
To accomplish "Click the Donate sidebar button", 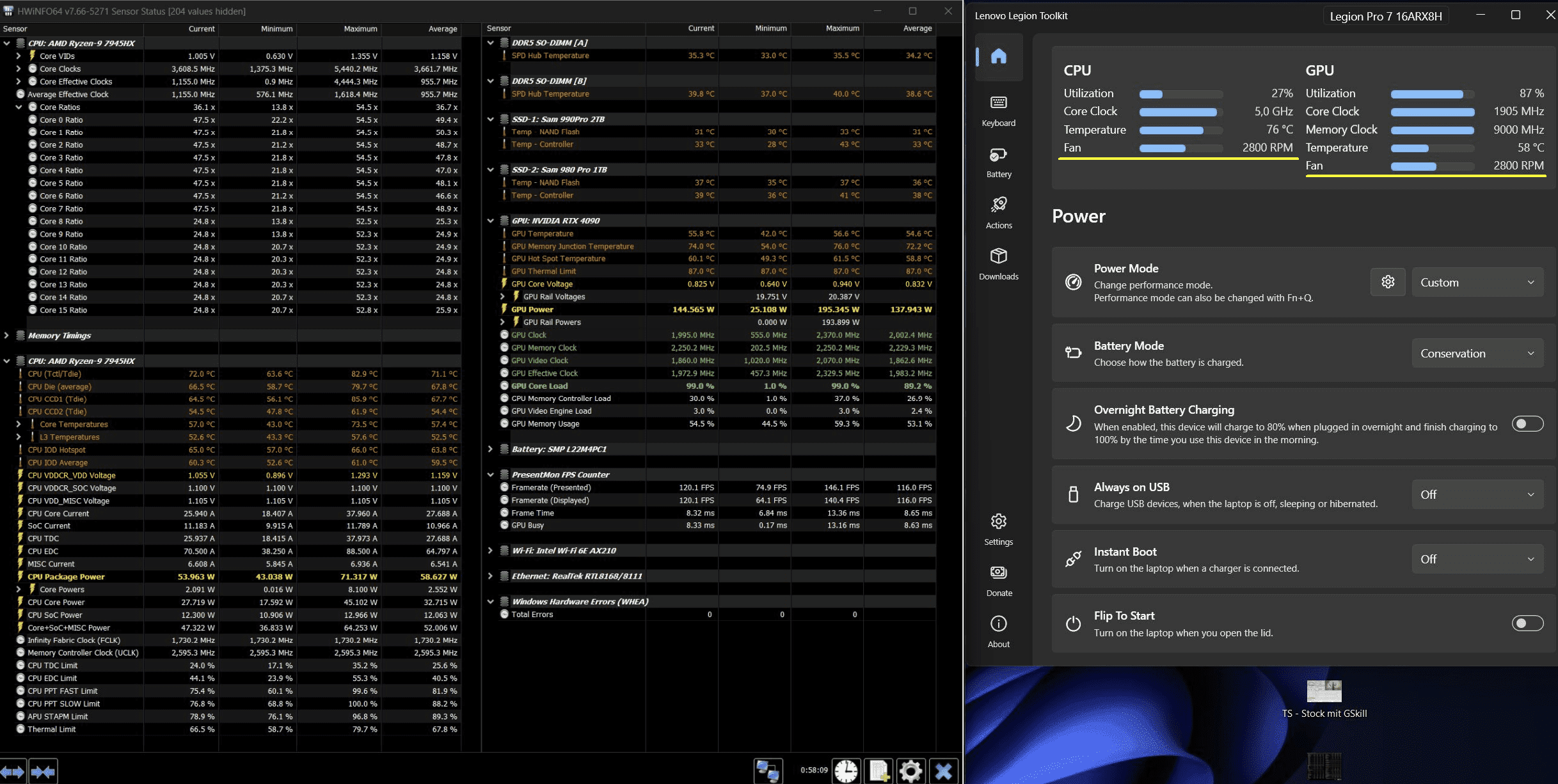I will point(998,580).
